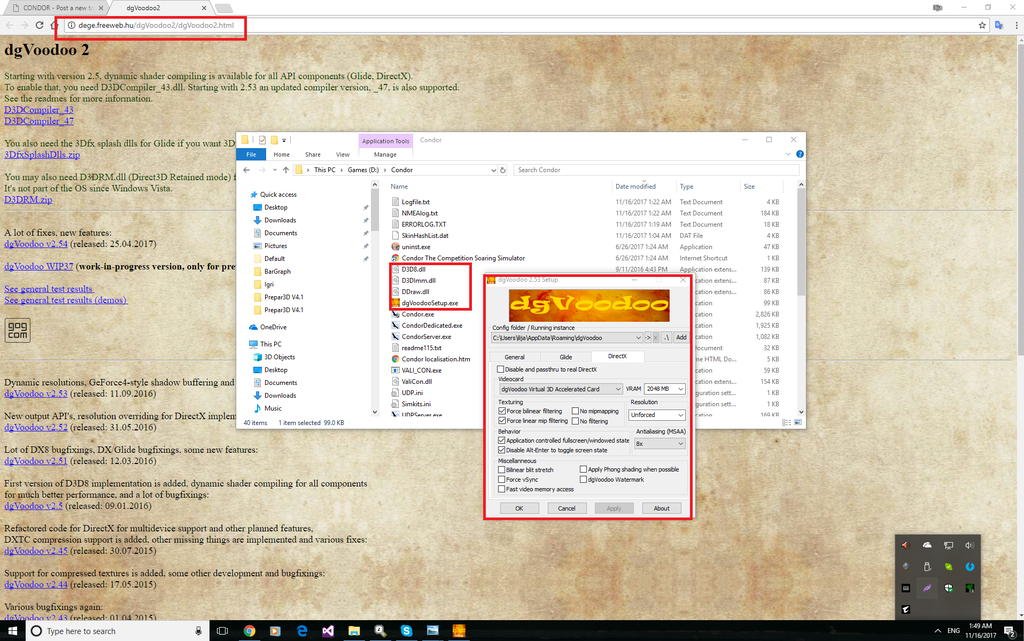Click the Search Condor field
This screenshot has height=641, width=1024.
point(656,170)
